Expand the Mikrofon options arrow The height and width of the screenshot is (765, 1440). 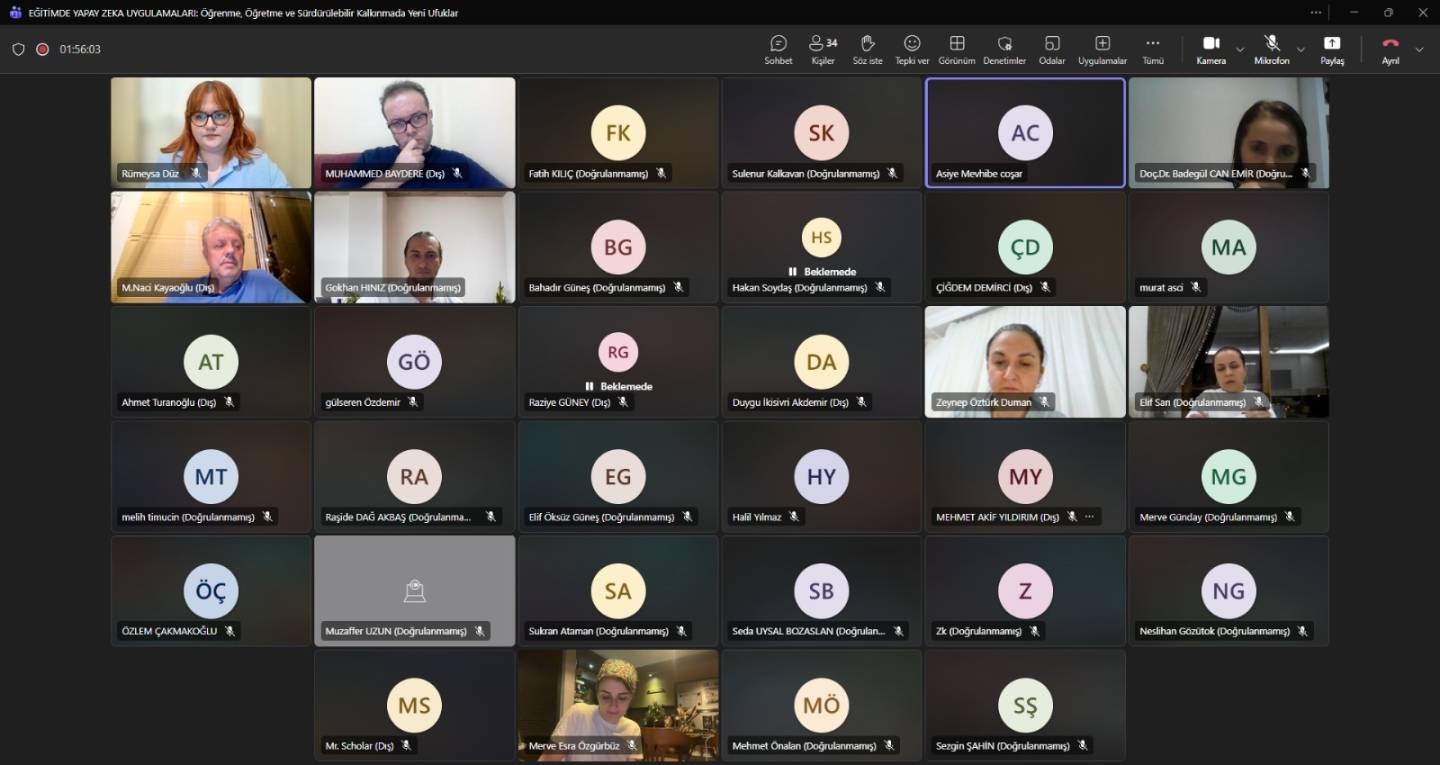coord(1301,49)
